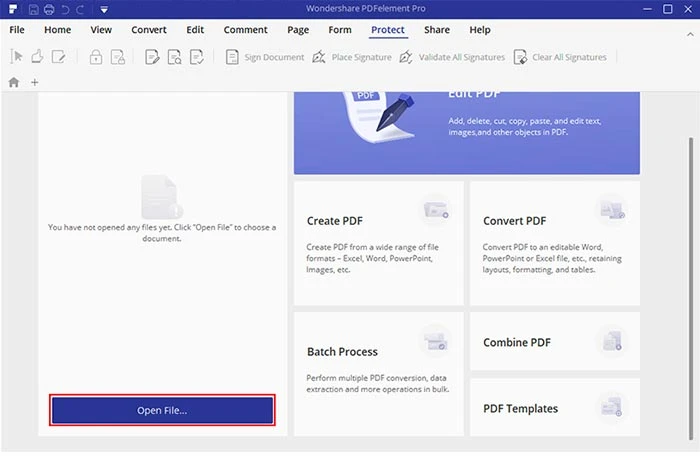This screenshot has width=700, height=470.
Task: Go to the Home tab house icon
Action: point(14,82)
